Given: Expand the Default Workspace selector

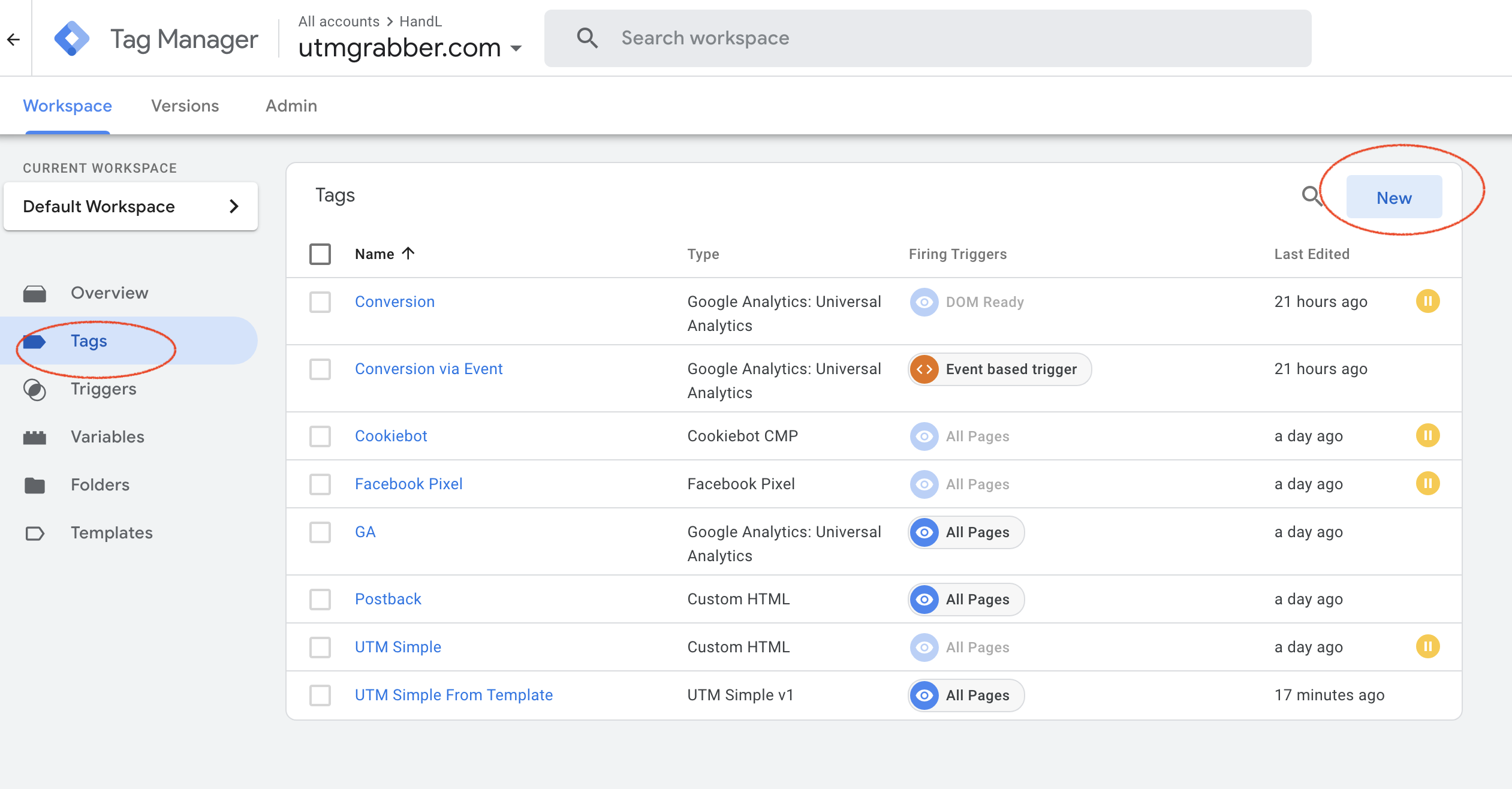Looking at the screenshot, I should point(131,207).
